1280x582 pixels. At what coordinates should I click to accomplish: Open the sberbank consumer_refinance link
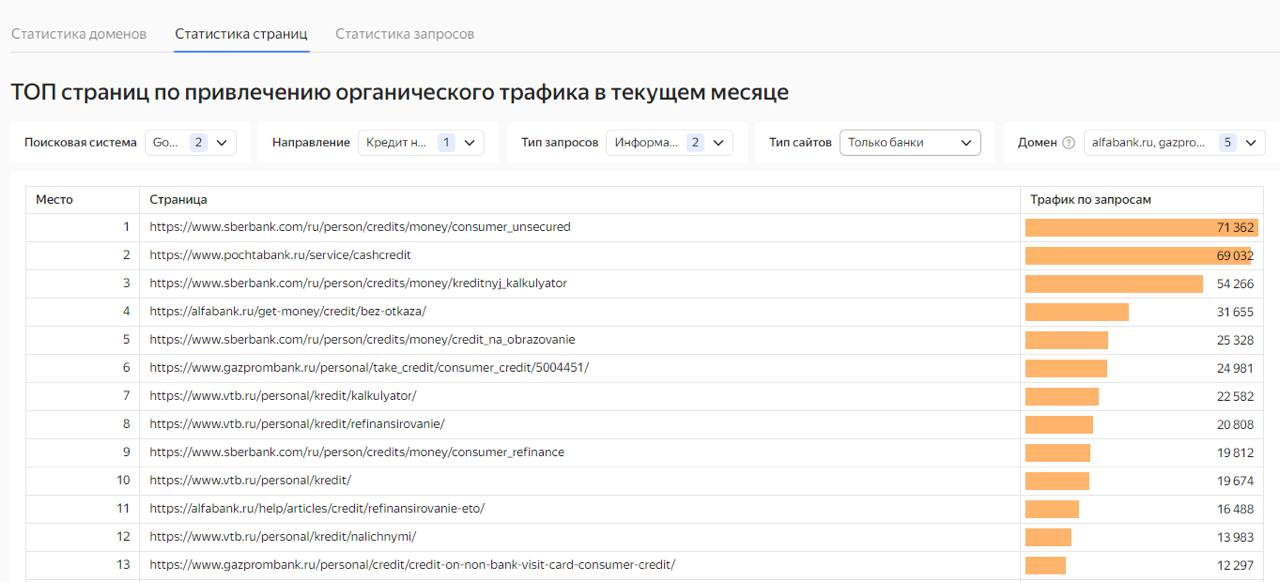coord(357,452)
